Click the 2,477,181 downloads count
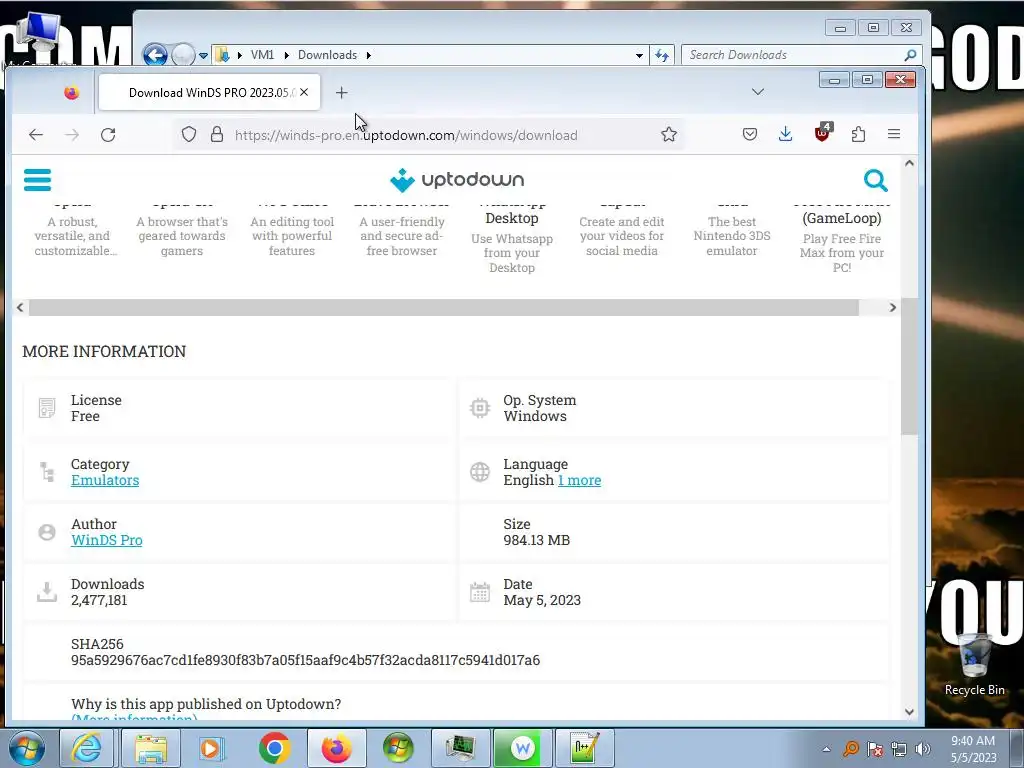Image resolution: width=1024 pixels, height=768 pixels. (x=99, y=600)
